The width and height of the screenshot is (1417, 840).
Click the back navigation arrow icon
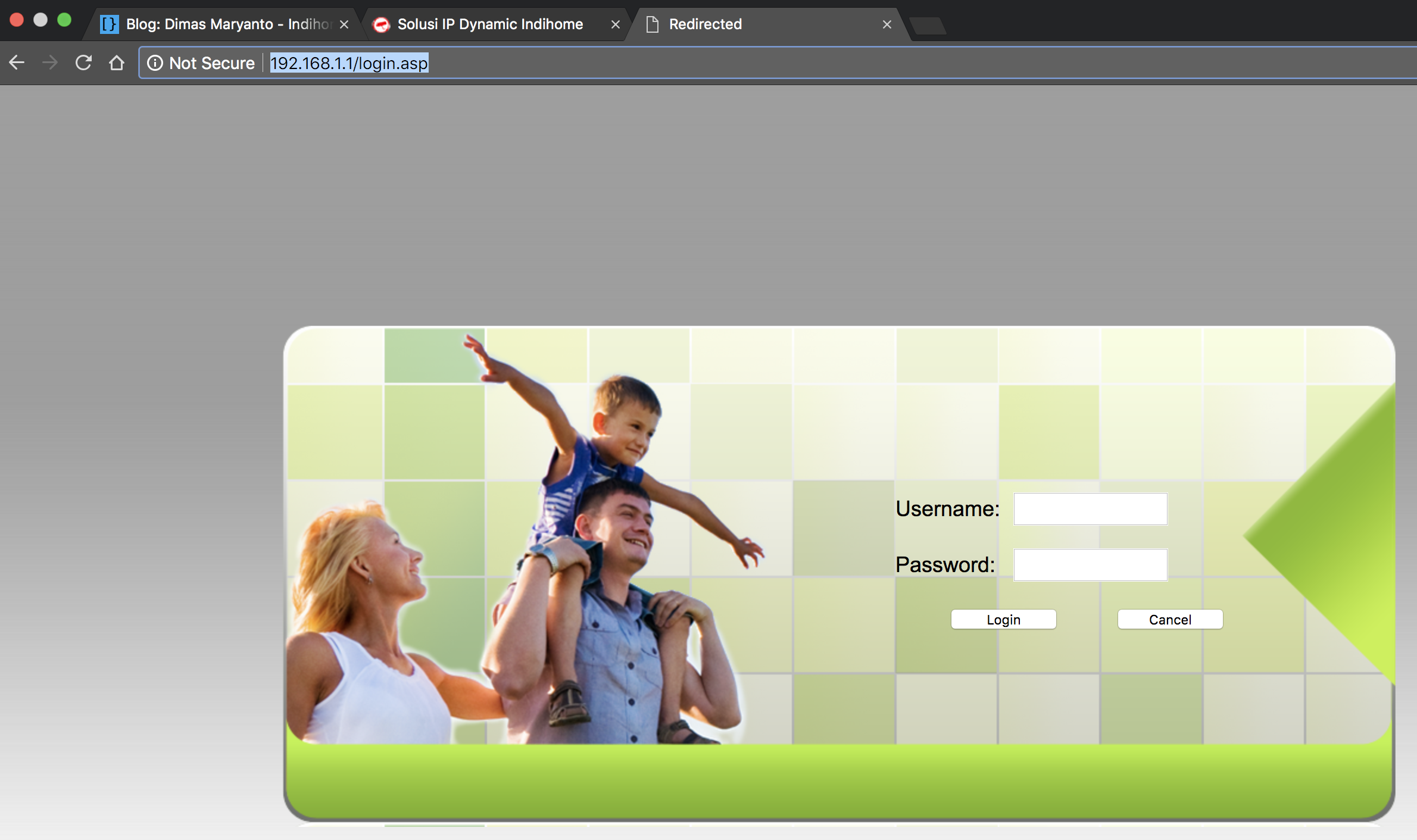tap(17, 63)
